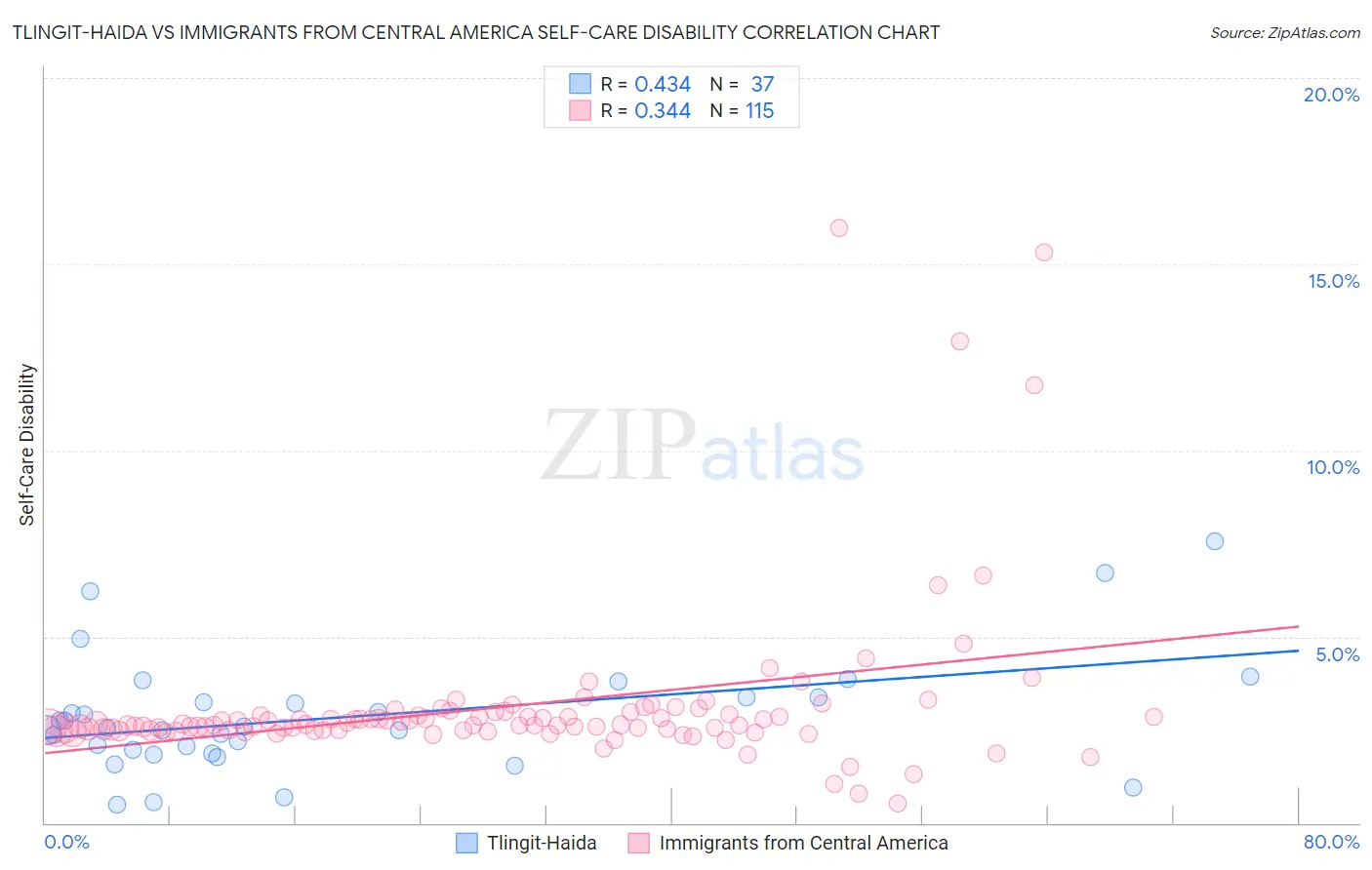
Task: Click the blue data point near 7.5%
Action: [x=1215, y=541]
